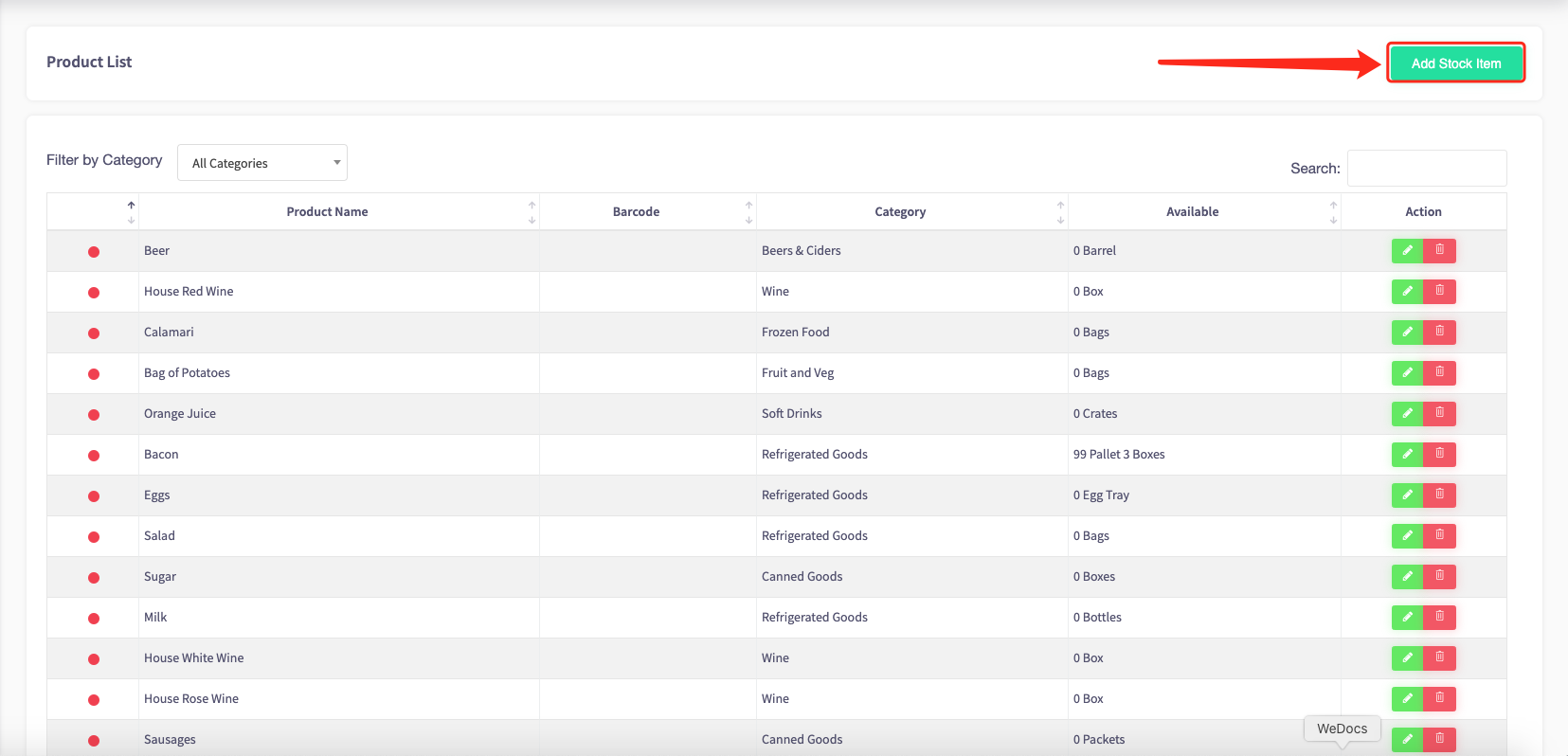
Task: Click the Add Stock Item button
Action: pos(1455,63)
